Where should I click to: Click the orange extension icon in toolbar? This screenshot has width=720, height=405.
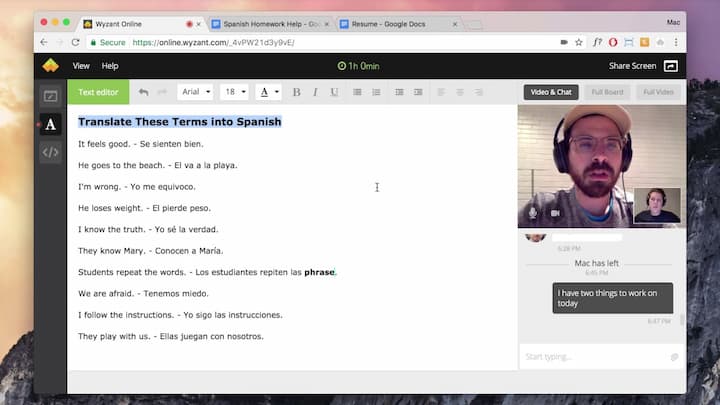pyautogui.click(x=645, y=42)
